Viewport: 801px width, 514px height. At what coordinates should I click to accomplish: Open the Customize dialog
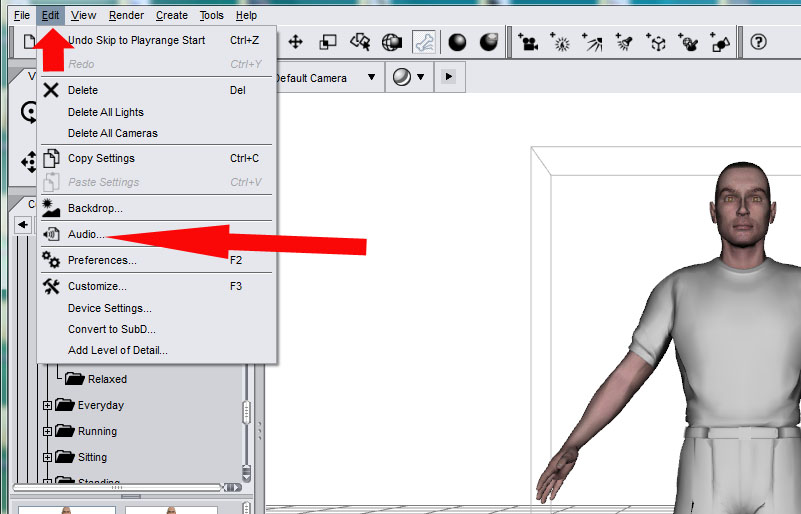point(157,287)
